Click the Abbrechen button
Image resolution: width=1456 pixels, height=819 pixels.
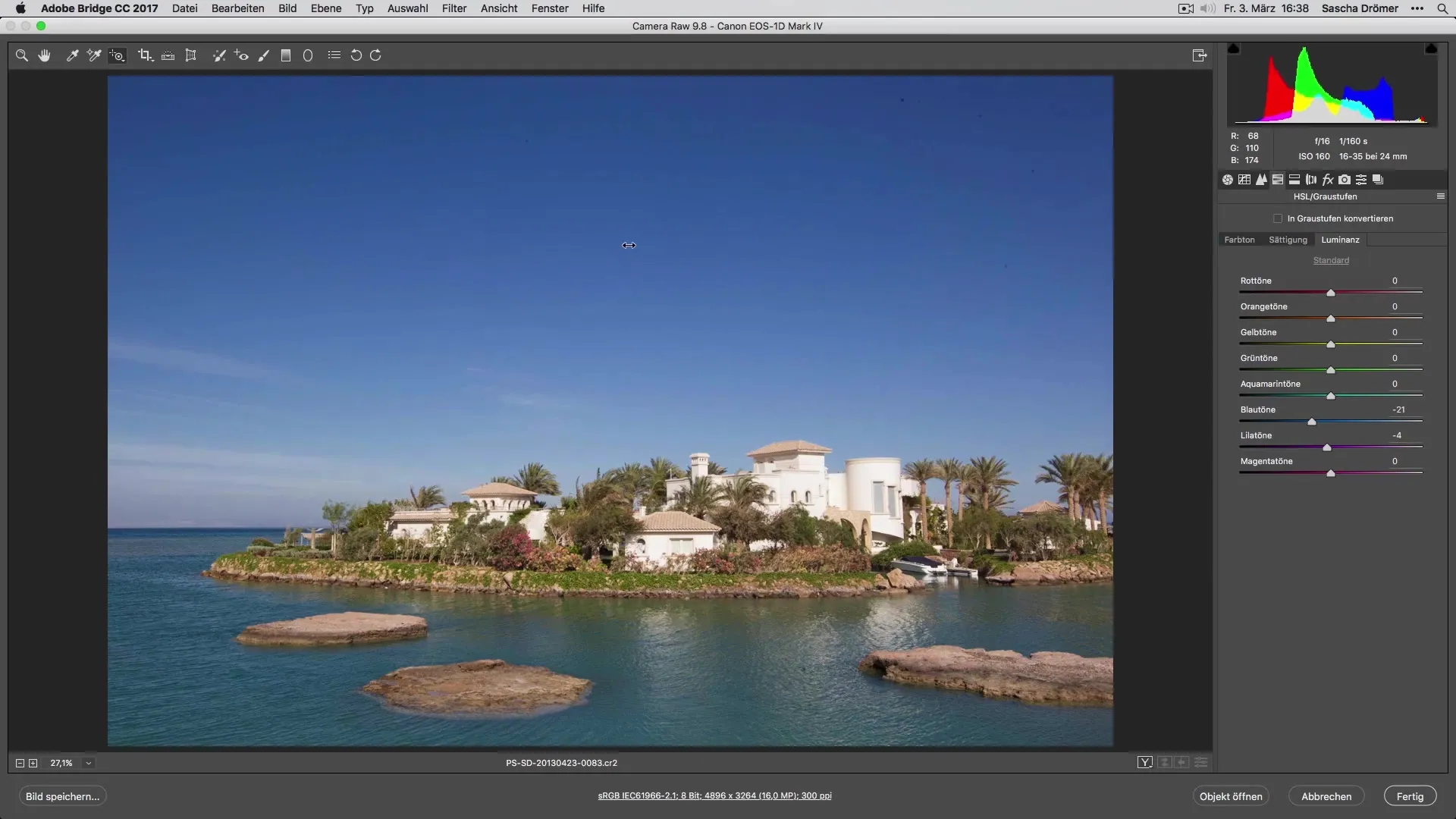[1326, 796]
